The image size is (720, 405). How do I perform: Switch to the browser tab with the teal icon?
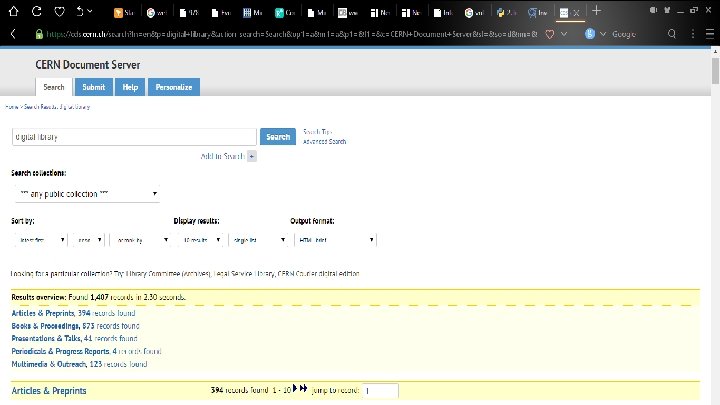pos(285,13)
